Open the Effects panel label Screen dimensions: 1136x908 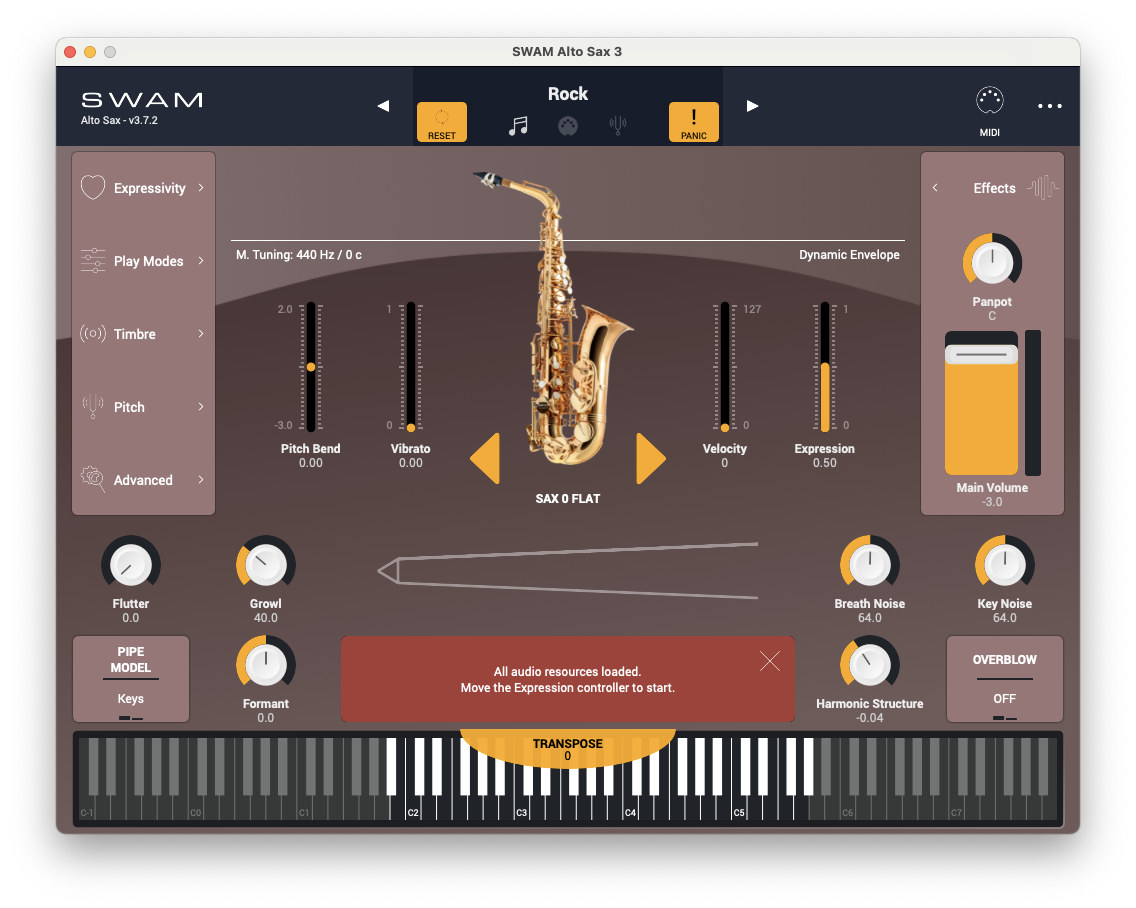pyautogui.click(x=995, y=188)
